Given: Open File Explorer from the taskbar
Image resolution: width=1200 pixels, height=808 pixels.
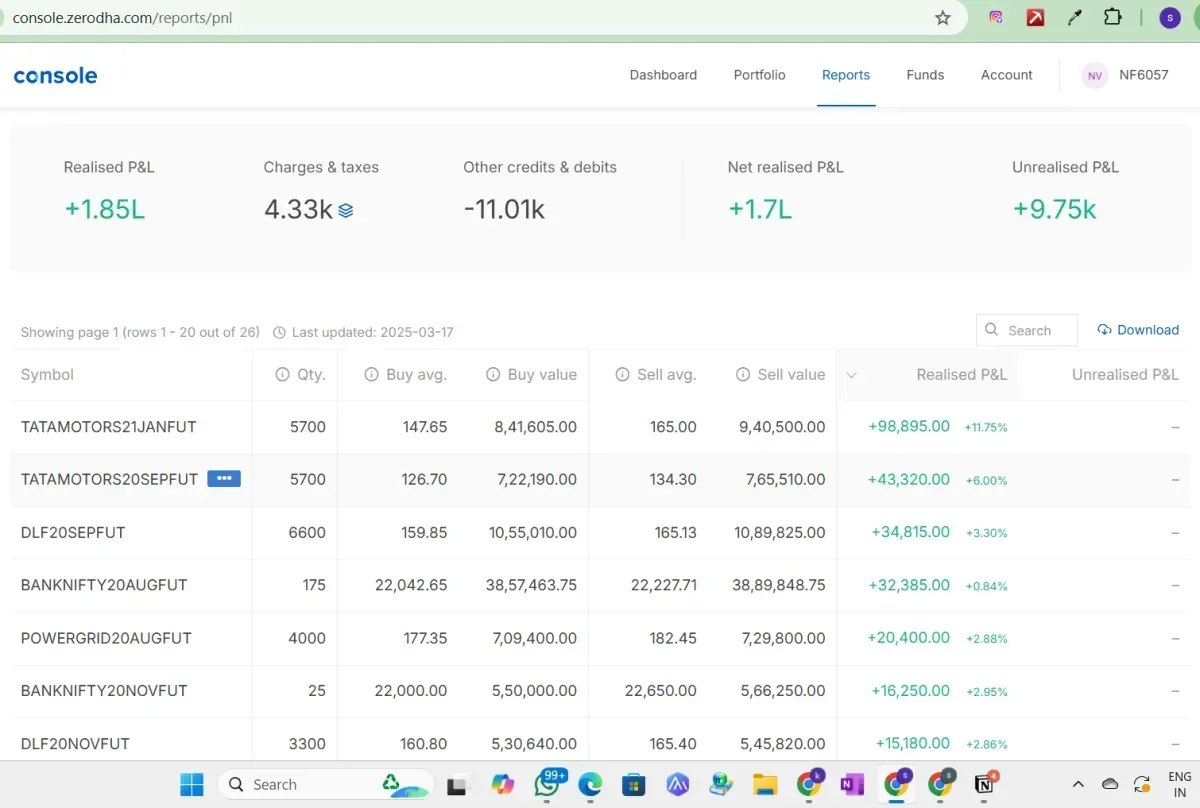Looking at the screenshot, I should pyautogui.click(x=765, y=784).
